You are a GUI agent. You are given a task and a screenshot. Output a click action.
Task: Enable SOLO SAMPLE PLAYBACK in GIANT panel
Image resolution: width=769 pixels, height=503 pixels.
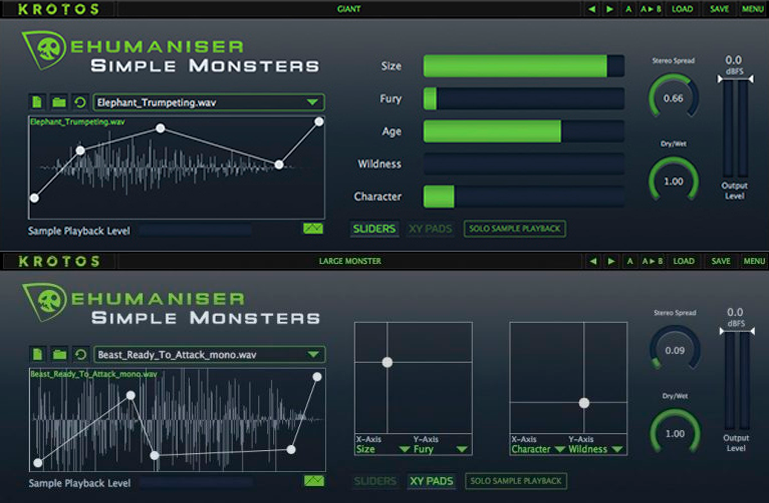pyautogui.click(x=514, y=228)
